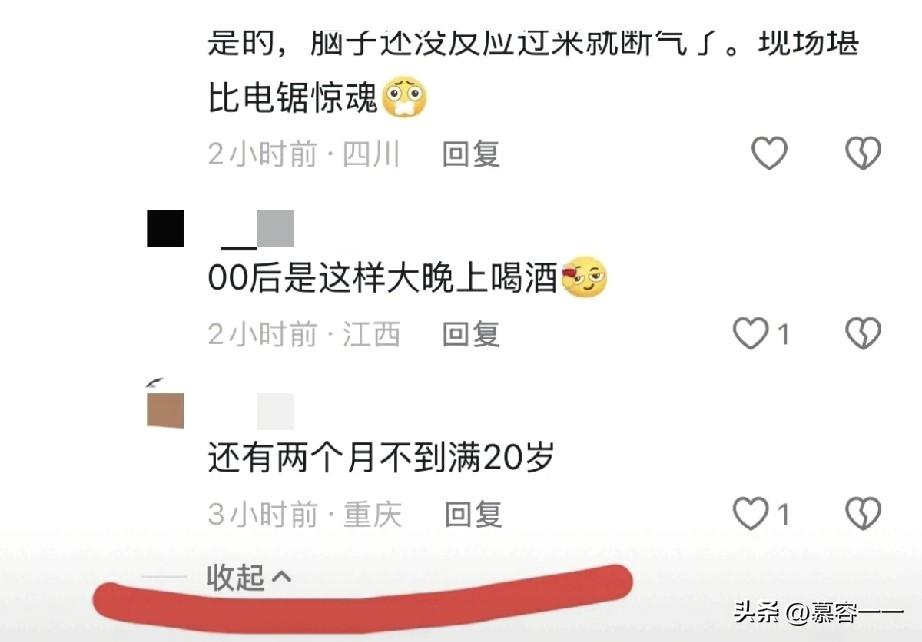Open the username next to black avatar
The image size is (922, 642).
point(258,229)
